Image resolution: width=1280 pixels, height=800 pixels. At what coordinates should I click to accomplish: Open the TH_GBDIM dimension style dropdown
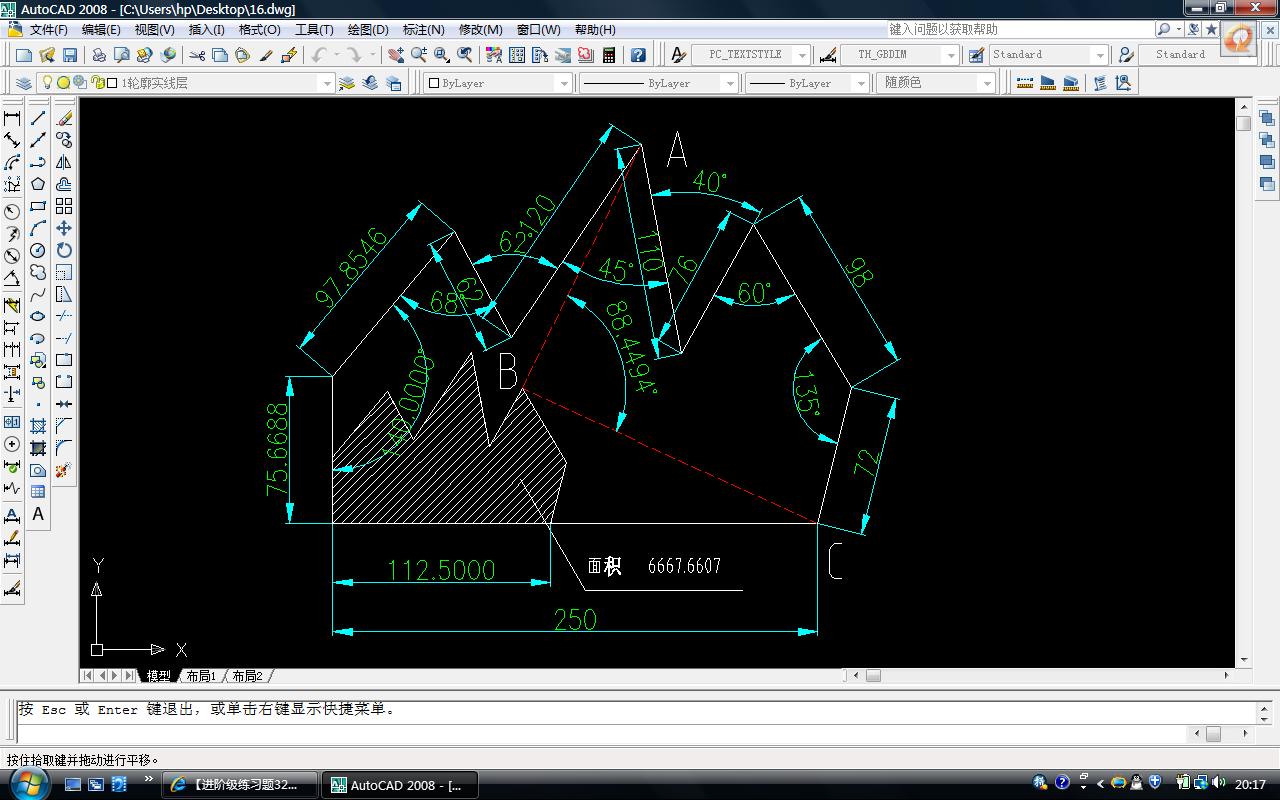[x=951, y=55]
